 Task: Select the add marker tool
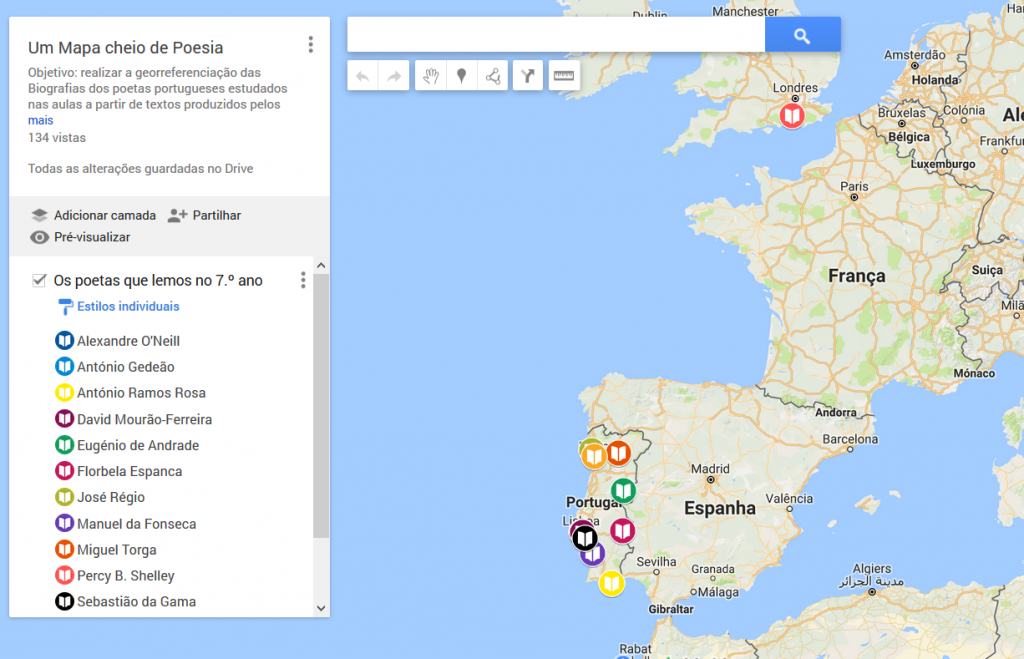(461, 76)
